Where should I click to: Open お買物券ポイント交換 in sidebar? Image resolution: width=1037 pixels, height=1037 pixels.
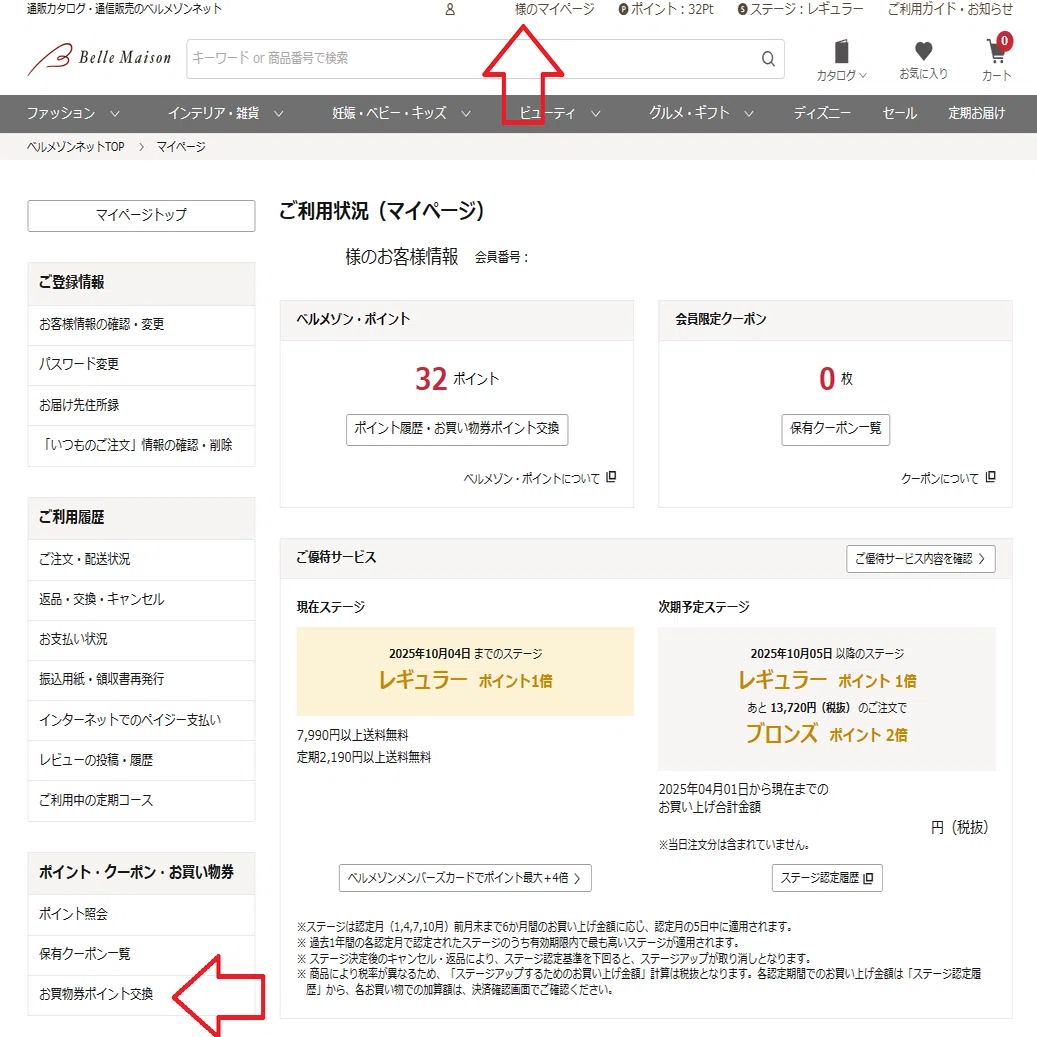141,995
